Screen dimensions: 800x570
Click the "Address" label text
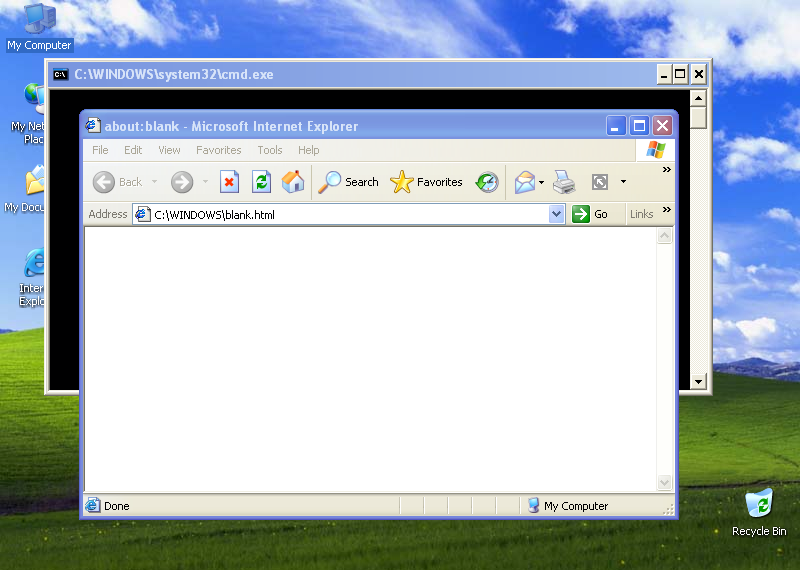(108, 214)
